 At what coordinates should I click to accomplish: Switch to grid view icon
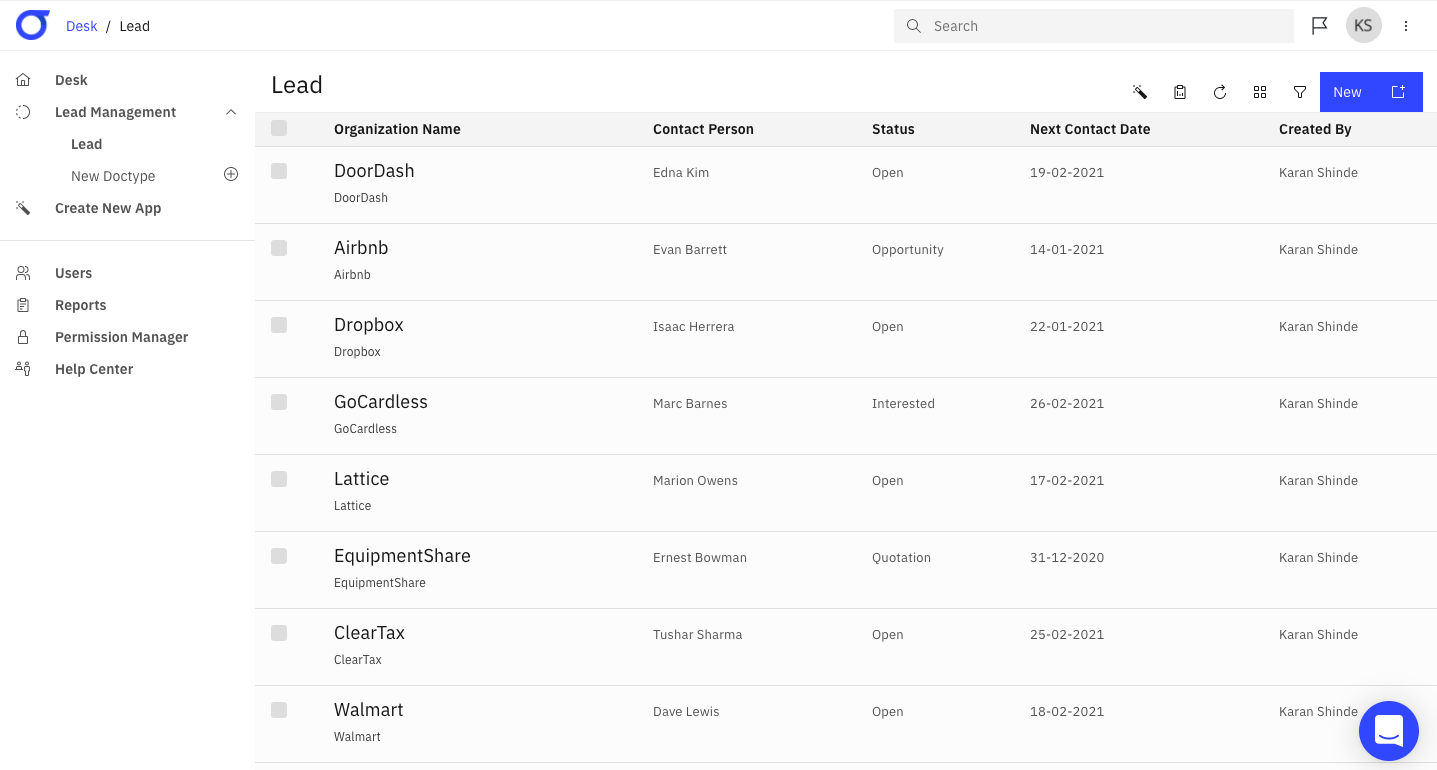[x=1260, y=92]
